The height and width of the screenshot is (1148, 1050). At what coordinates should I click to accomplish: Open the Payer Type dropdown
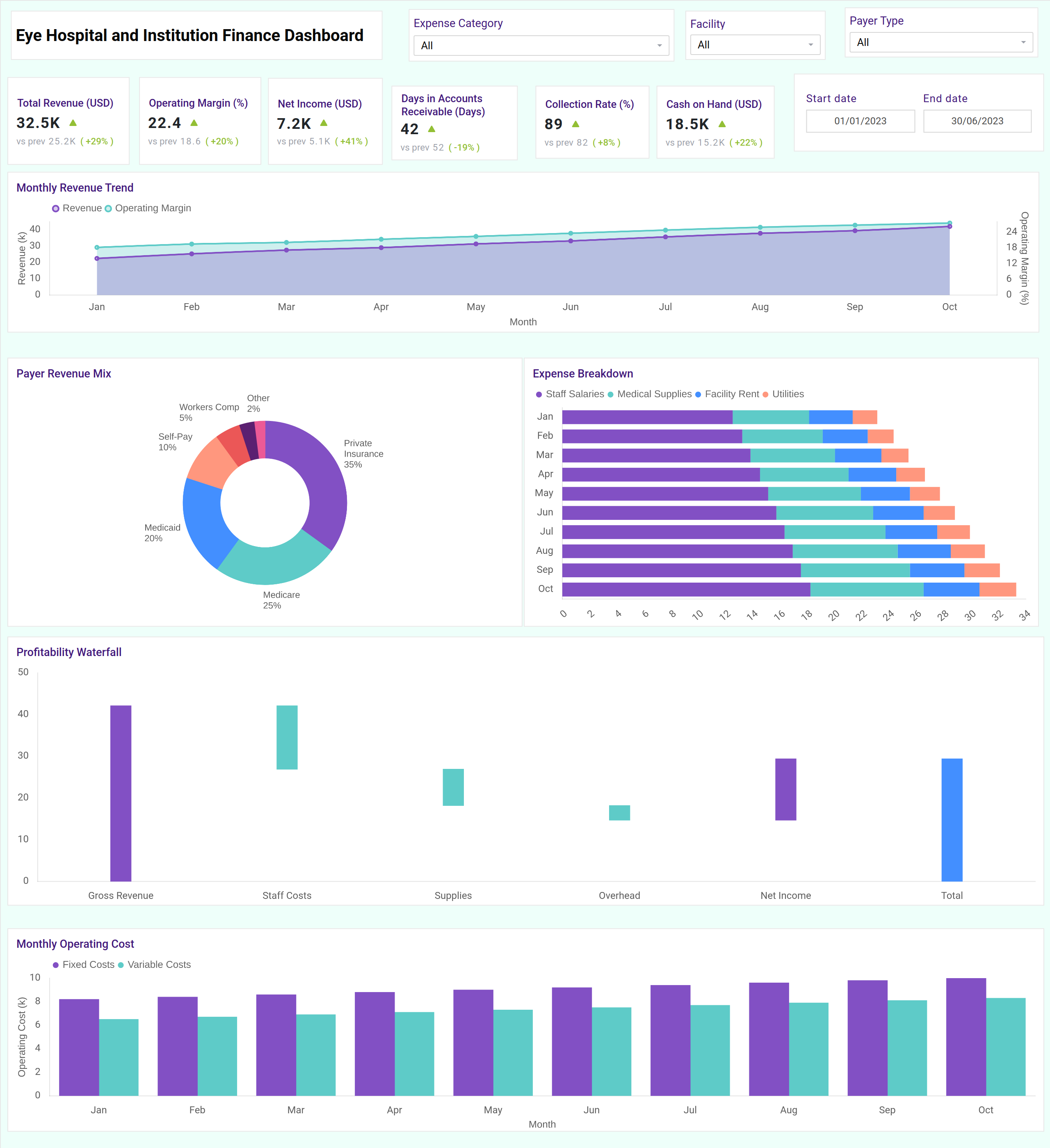coord(941,42)
